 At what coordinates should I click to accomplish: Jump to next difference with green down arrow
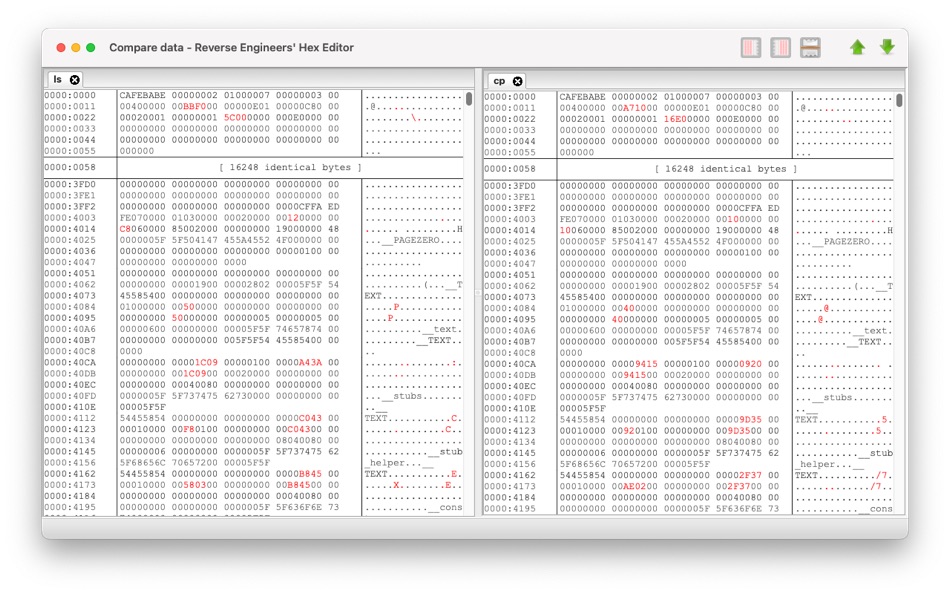(887, 47)
